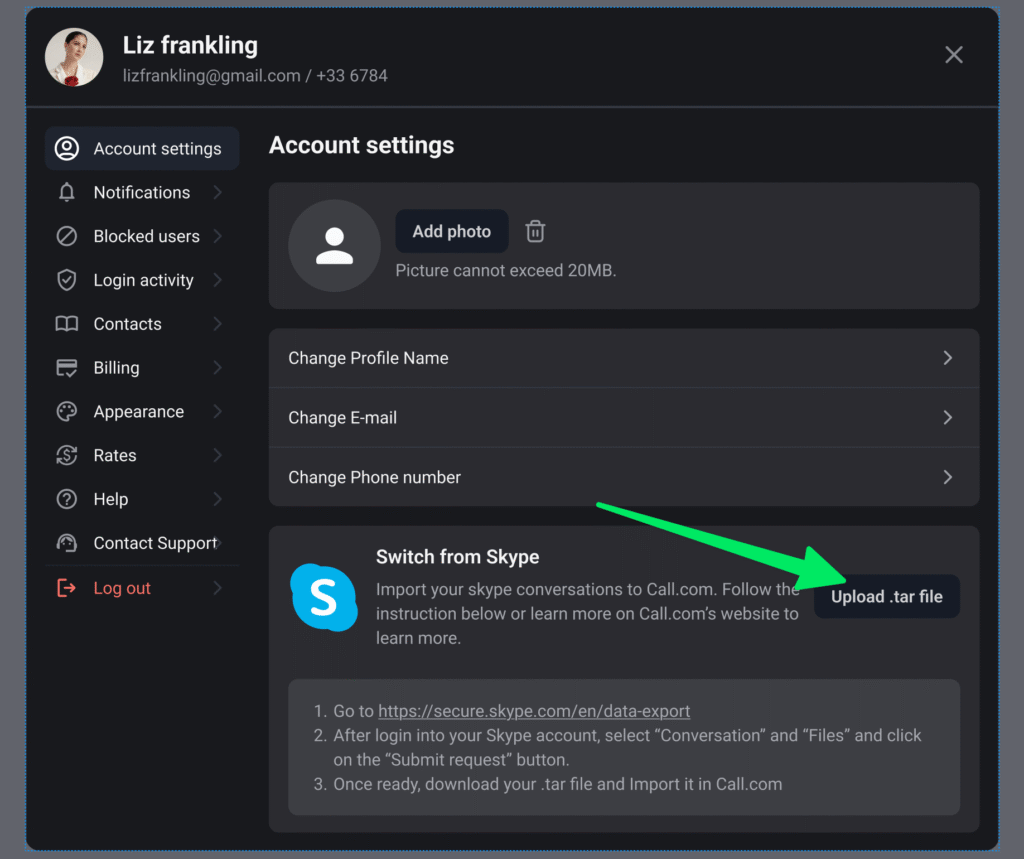Click the Blocked users circle-slash icon
The width and height of the screenshot is (1024, 859).
pyautogui.click(x=67, y=236)
